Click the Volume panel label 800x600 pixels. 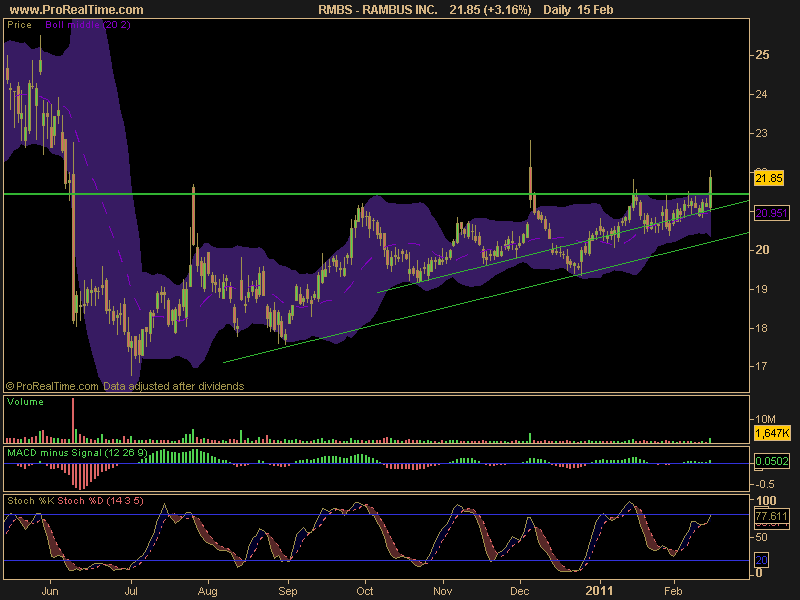25,402
